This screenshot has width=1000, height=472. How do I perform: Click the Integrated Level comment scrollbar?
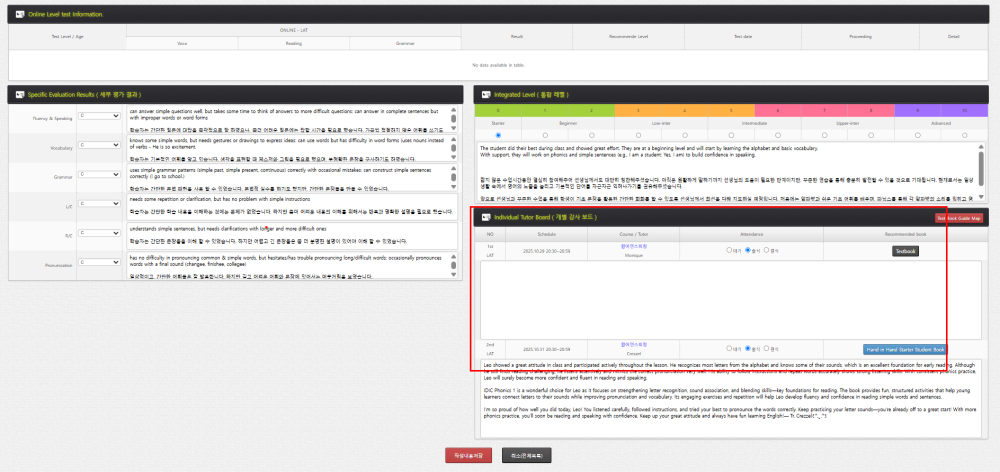pyautogui.click(x=983, y=165)
